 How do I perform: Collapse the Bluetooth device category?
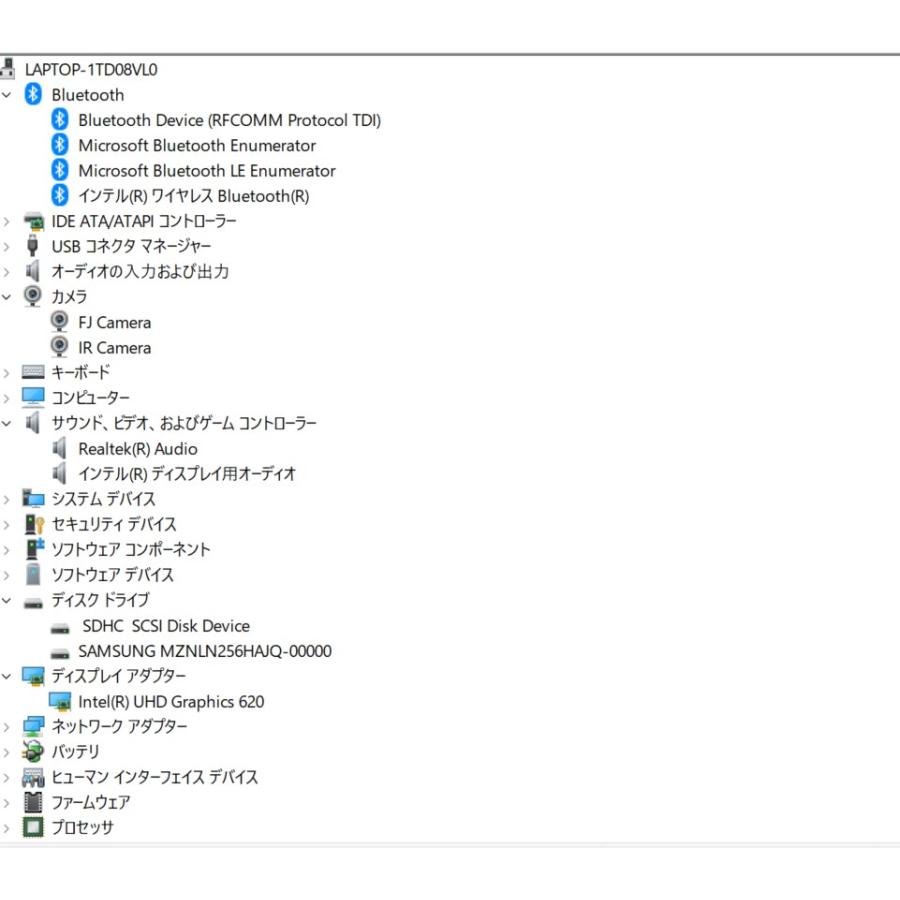(x=8, y=95)
